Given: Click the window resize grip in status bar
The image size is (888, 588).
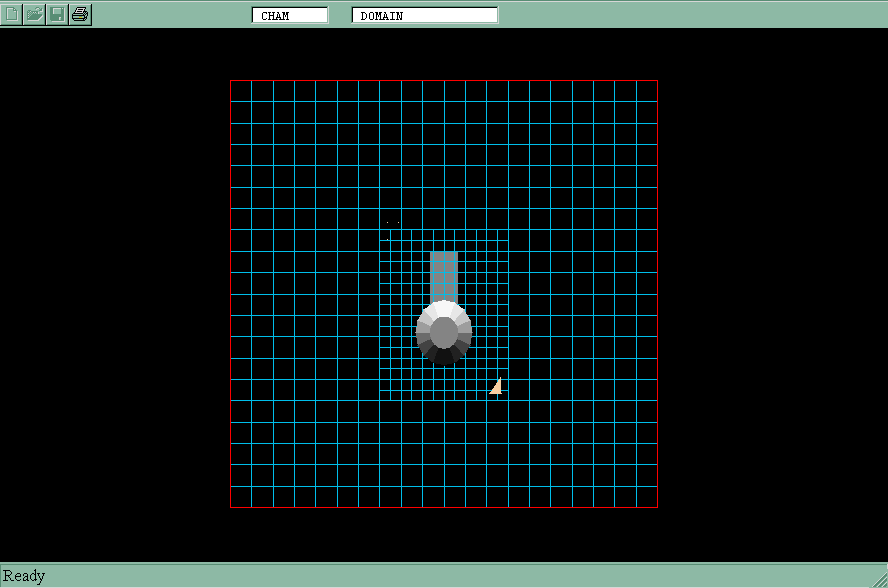Looking at the screenshot, I should coord(879,579).
